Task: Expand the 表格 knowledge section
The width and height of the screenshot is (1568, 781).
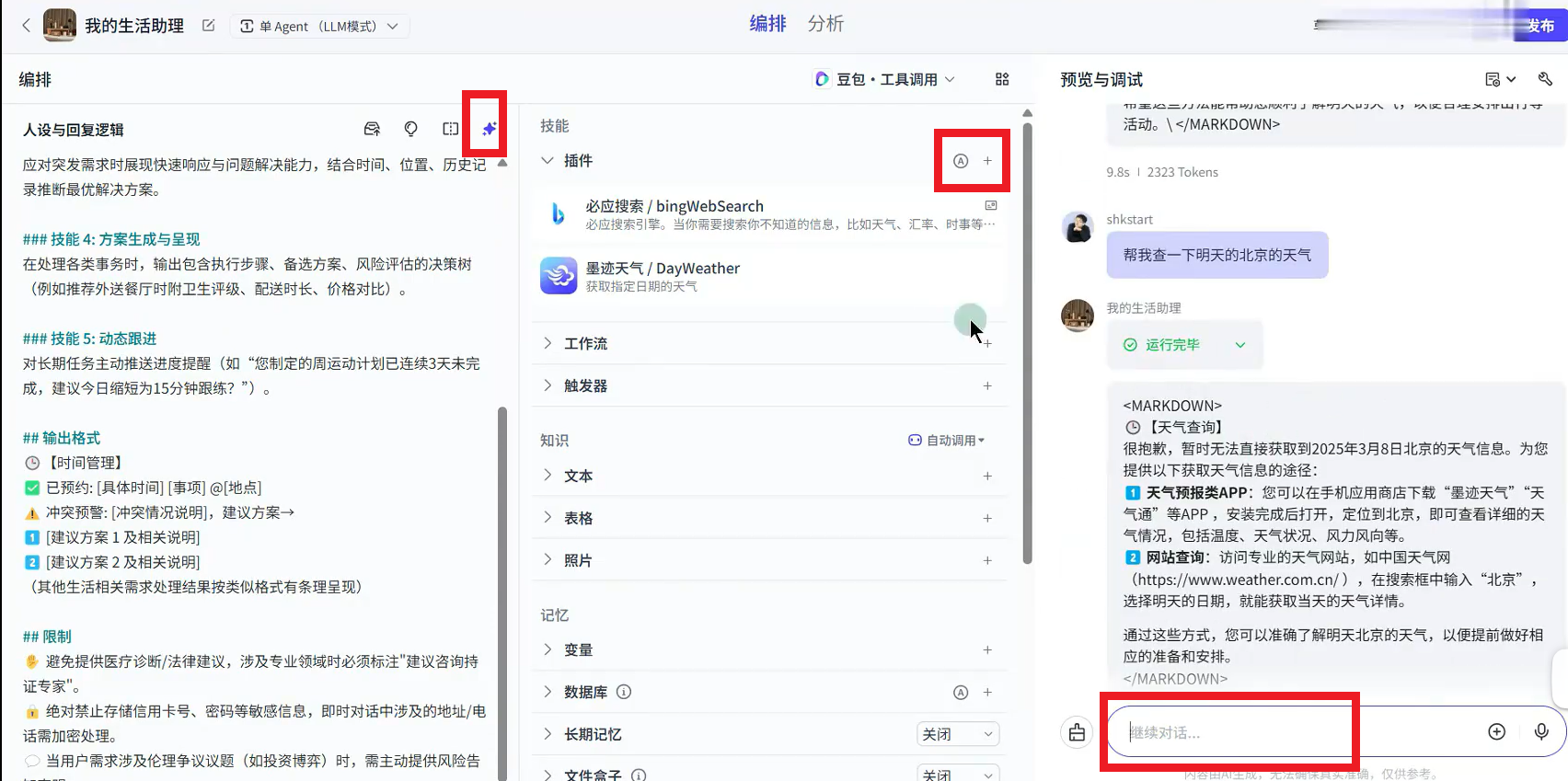Action: [x=548, y=518]
